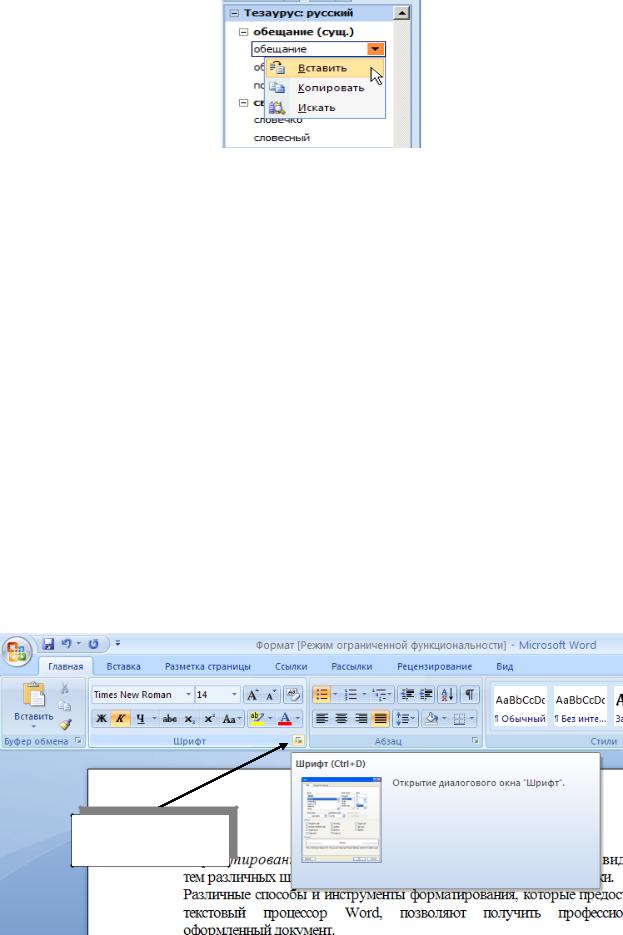Click the Office button
Image resolution: width=623 pixels, height=935 pixels.
[x=16, y=651]
